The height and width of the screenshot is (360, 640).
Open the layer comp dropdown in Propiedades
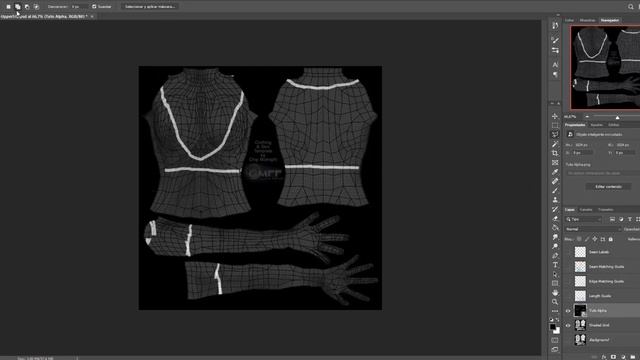tap(603, 173)
